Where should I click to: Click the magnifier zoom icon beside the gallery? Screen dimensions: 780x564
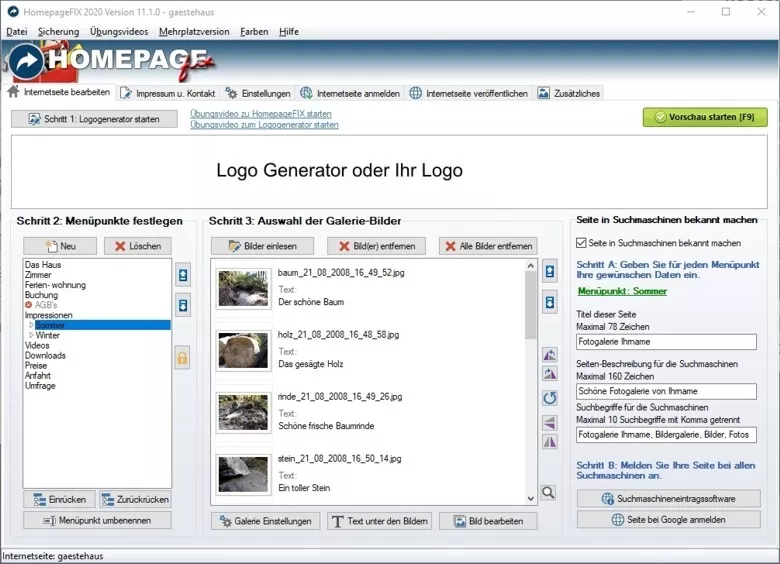548,492
